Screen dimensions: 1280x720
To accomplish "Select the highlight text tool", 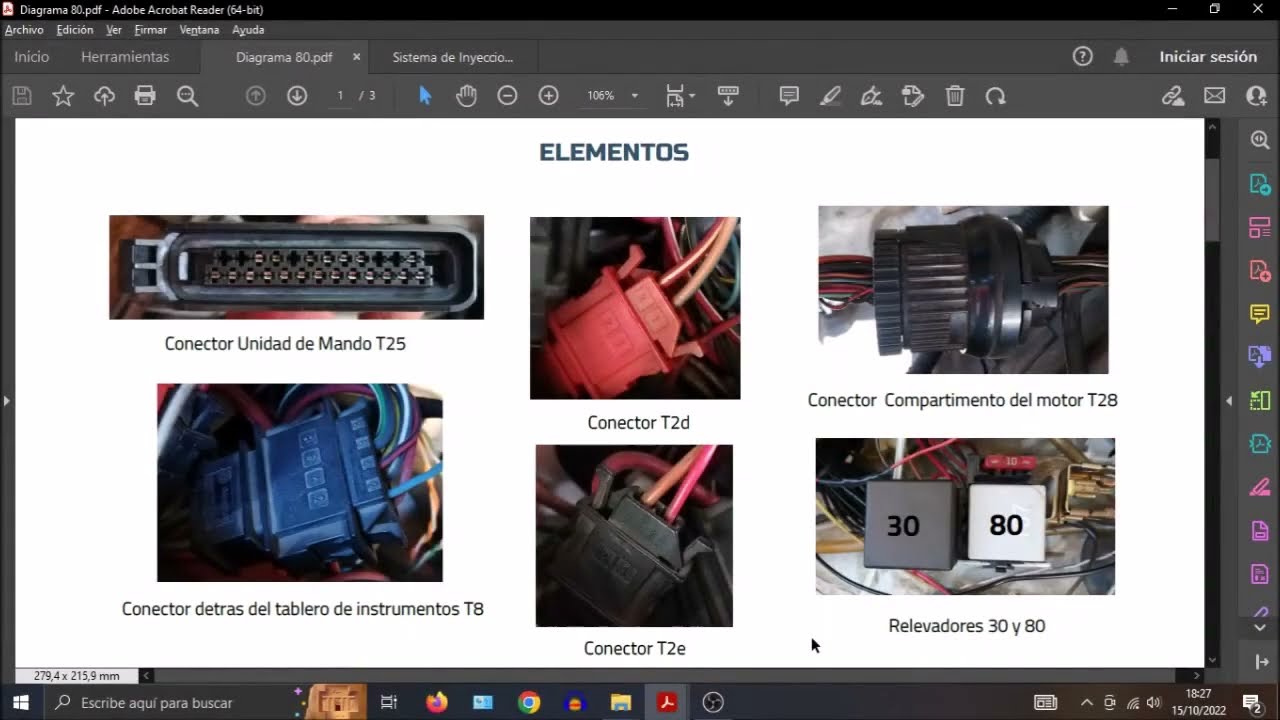I will coord(830,96).
